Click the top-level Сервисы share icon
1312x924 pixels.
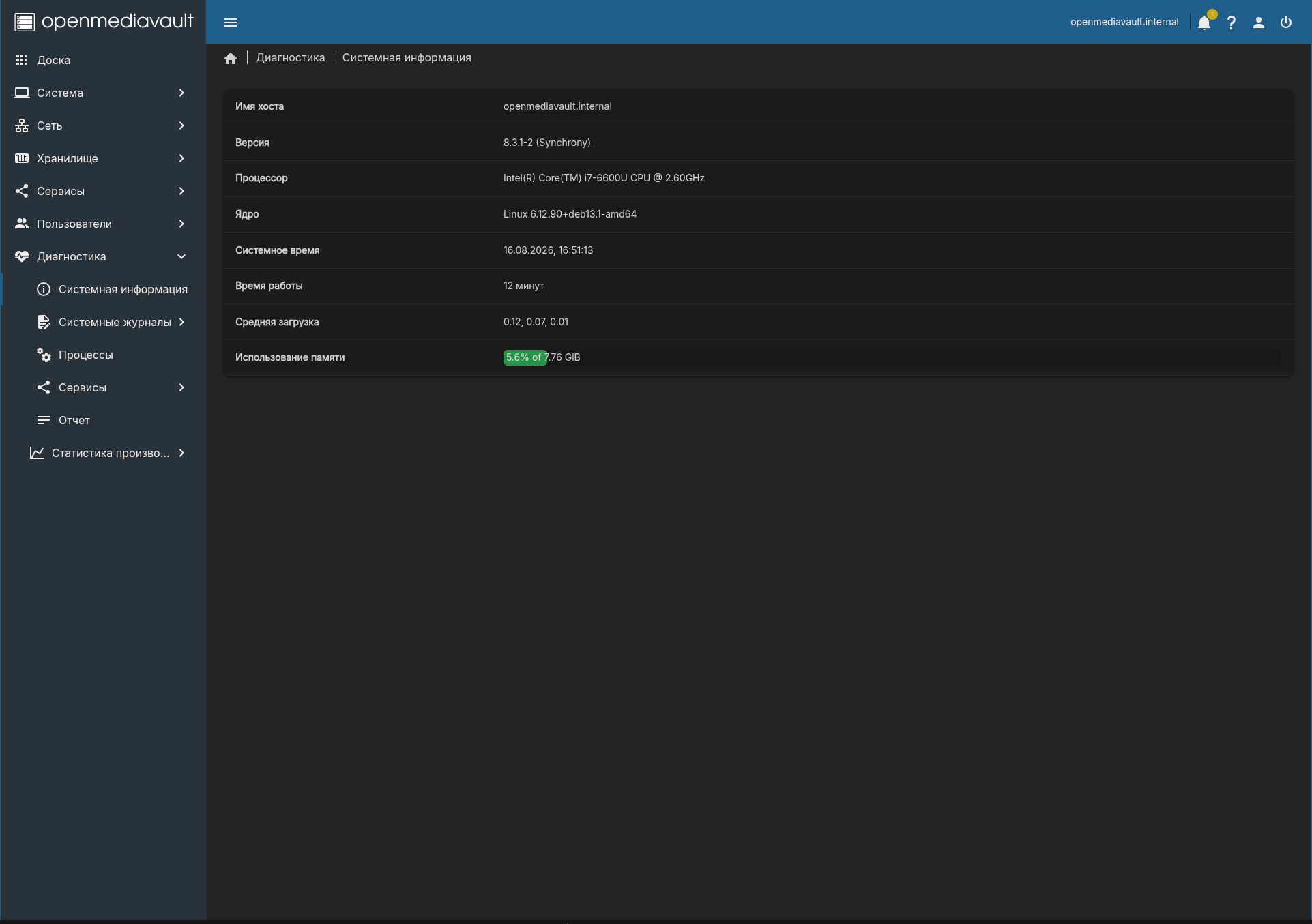[22, 191]
